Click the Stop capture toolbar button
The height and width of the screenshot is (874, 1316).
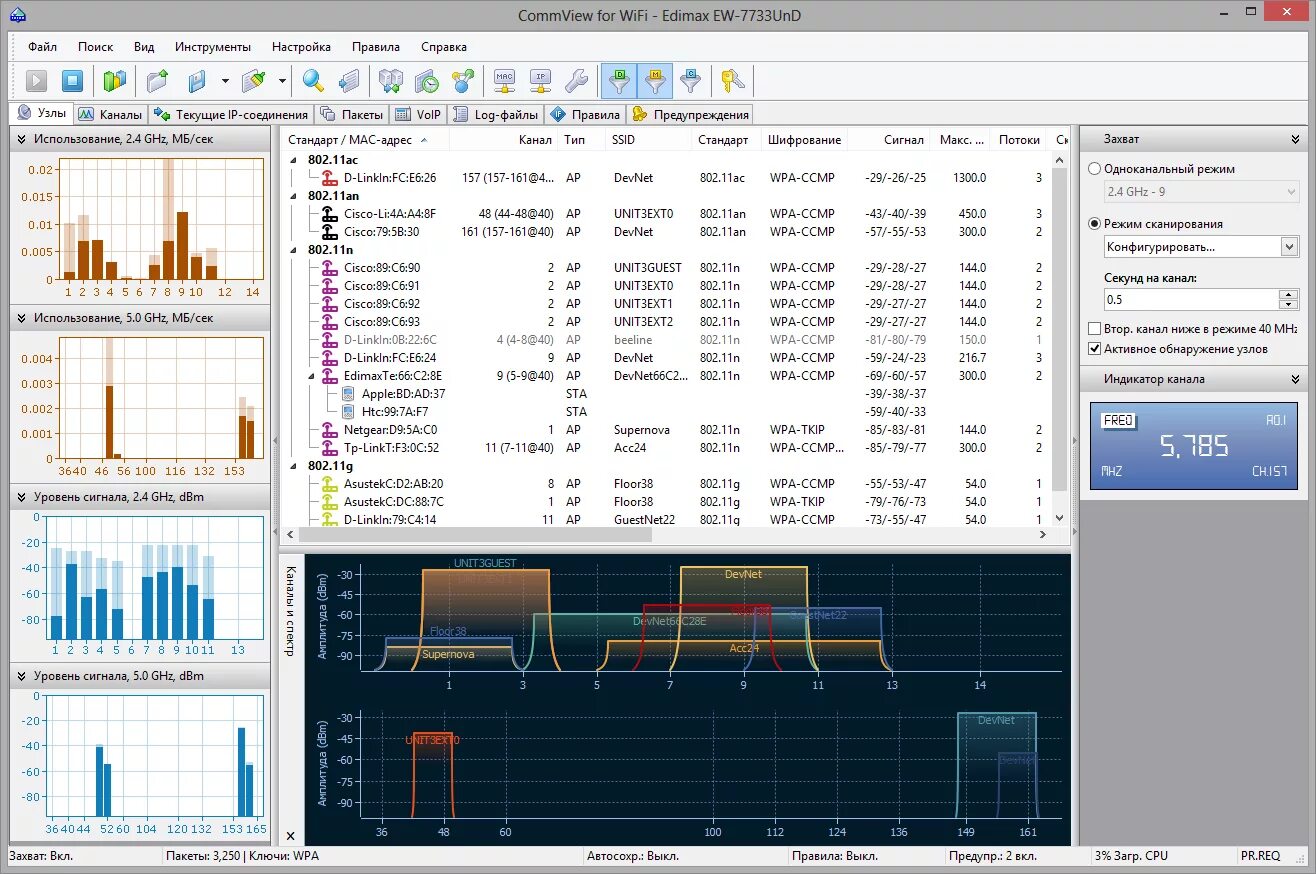(72, 81)
